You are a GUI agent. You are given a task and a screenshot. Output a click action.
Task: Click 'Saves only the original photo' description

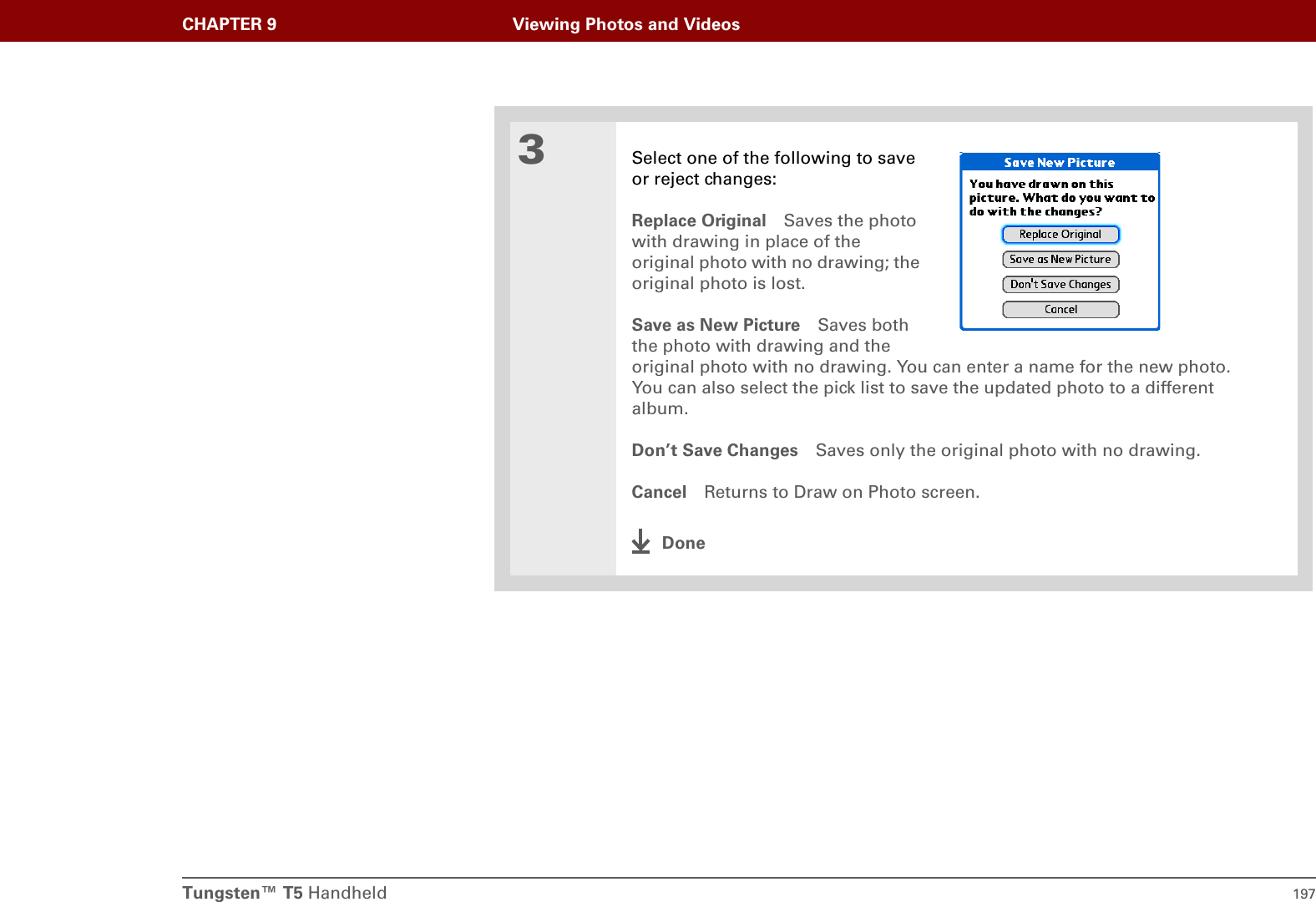pos(1008,450)
